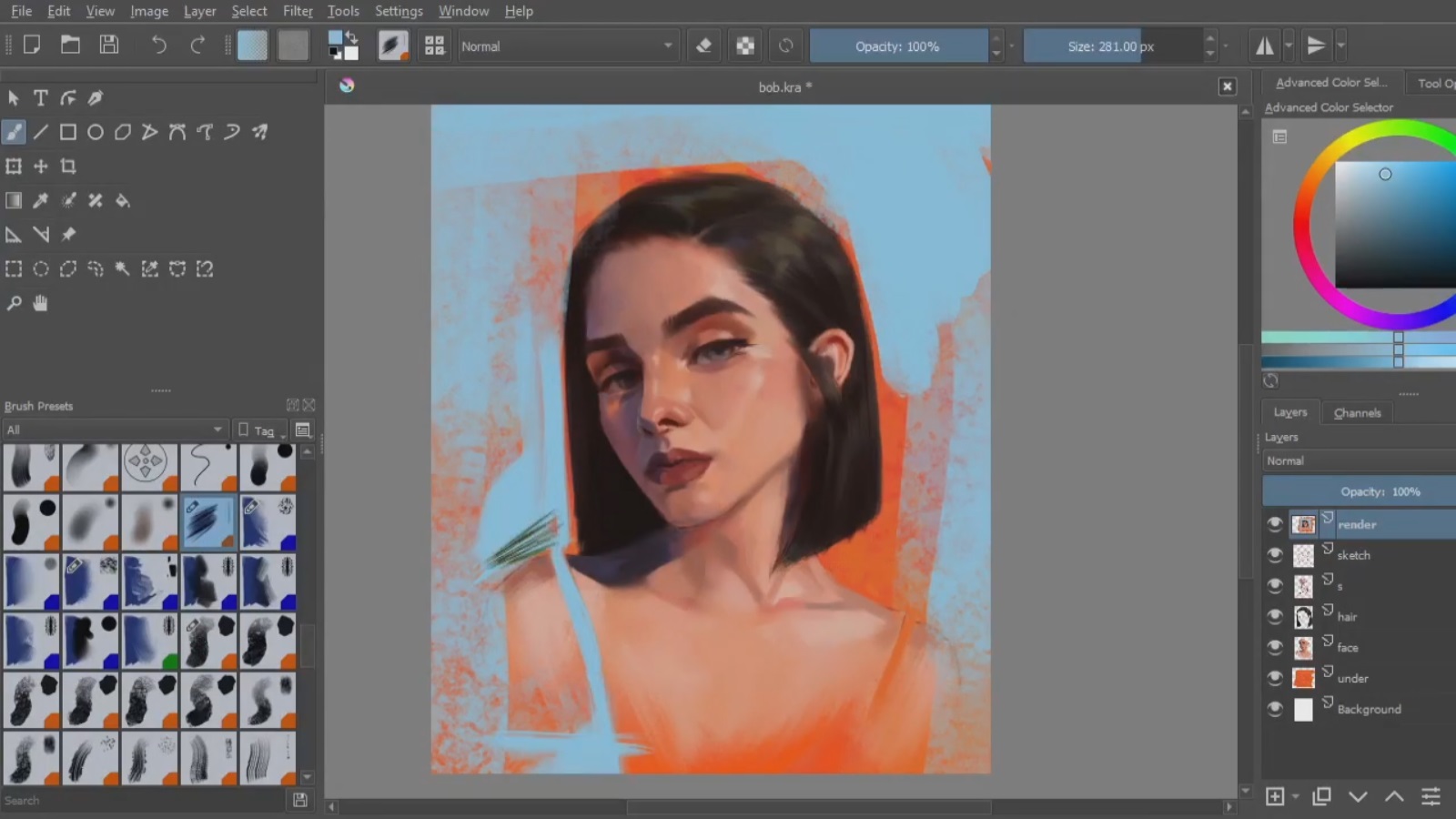Open the Layer menu
Screen dimensions: 1456x819
pyautogui.click(x=199, y=11)
